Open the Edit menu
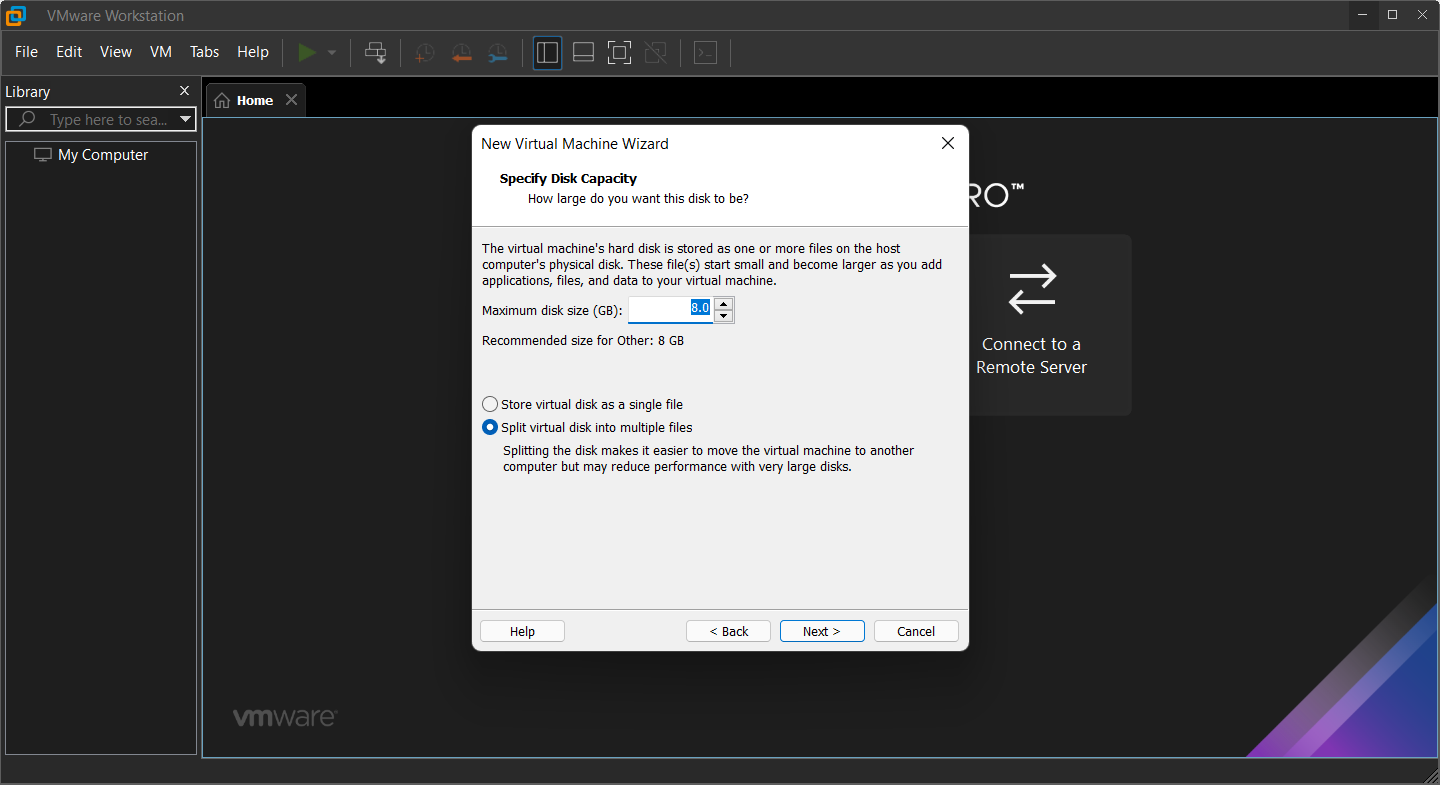The width and height of the screenshot is (1440, 785). pos(69,52)
